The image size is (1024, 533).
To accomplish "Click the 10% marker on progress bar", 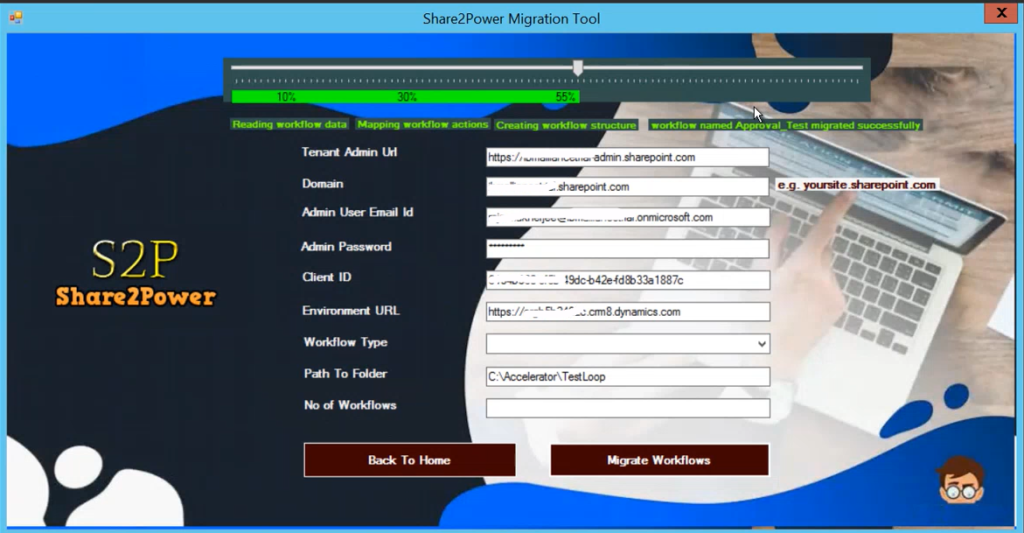I will tap(286, 97).
